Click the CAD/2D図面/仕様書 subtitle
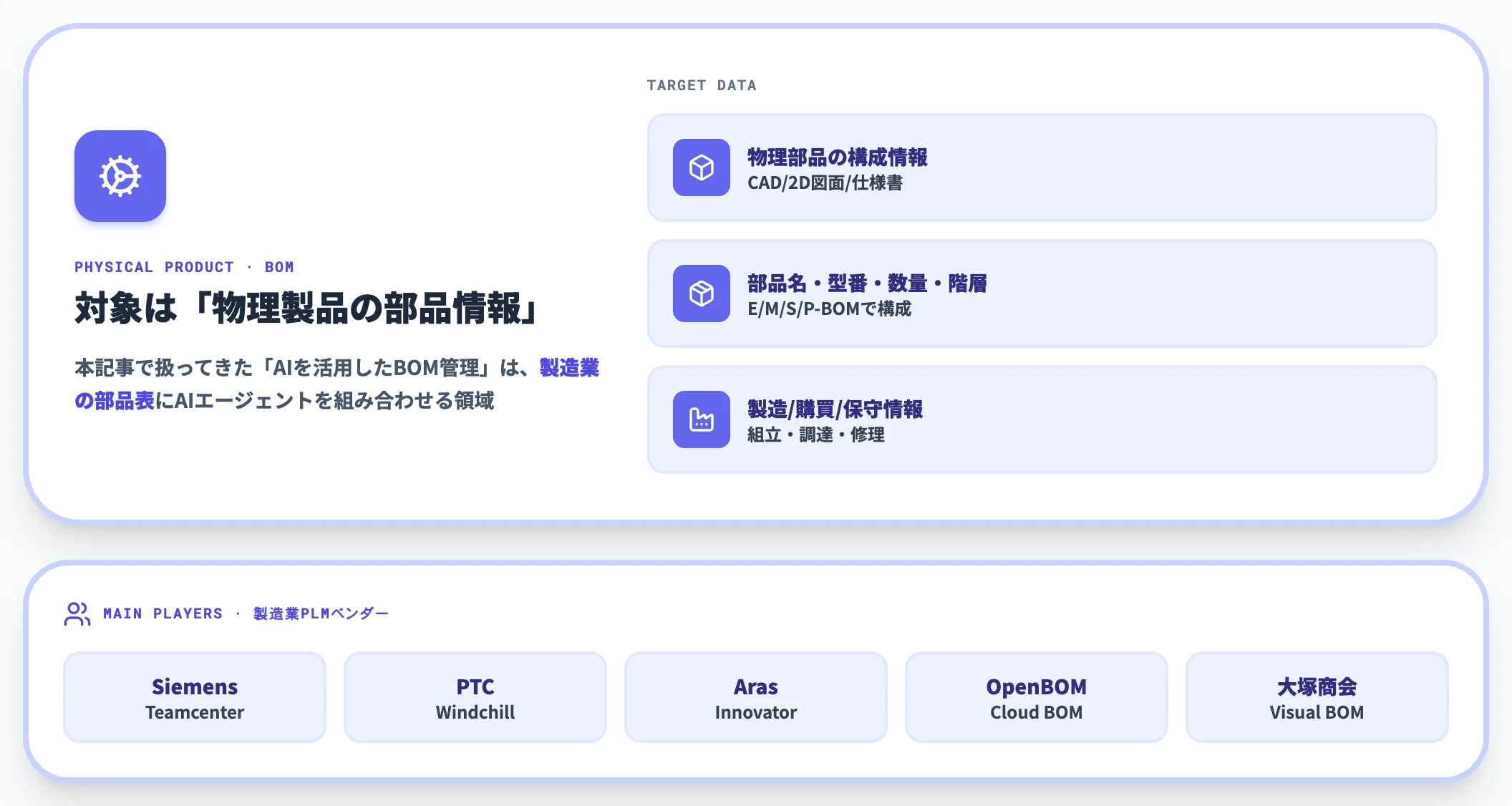The width and height of the screenshot is (1512, 806). click(x=825, y=183)
